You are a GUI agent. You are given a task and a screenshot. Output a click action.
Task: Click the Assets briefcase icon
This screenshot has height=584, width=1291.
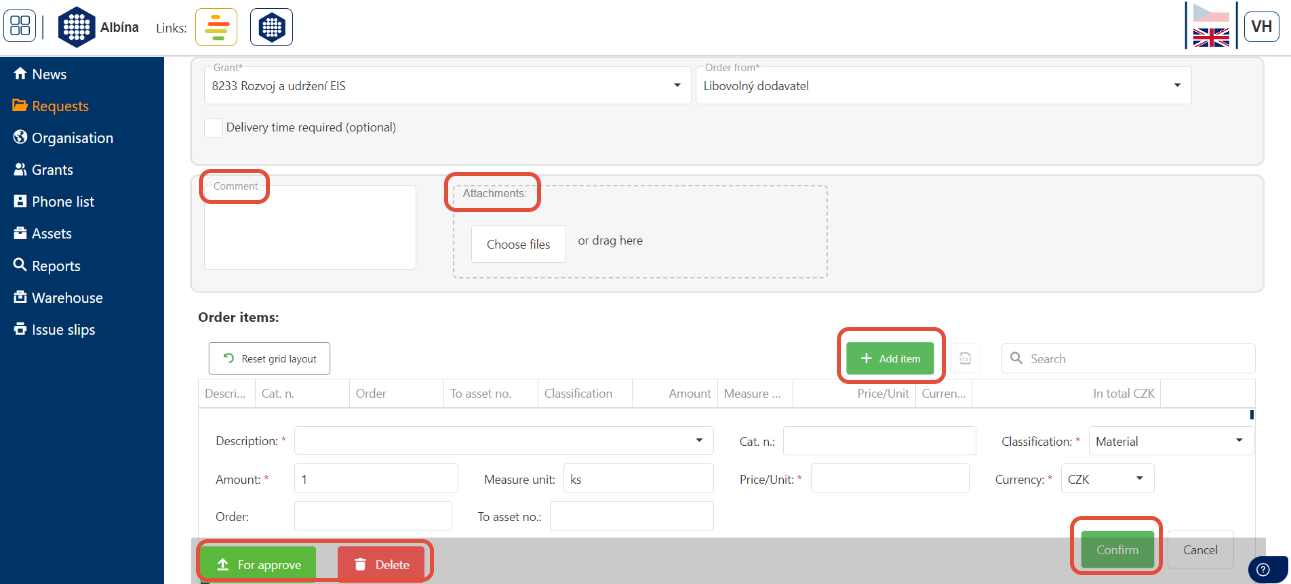point(20,233)
